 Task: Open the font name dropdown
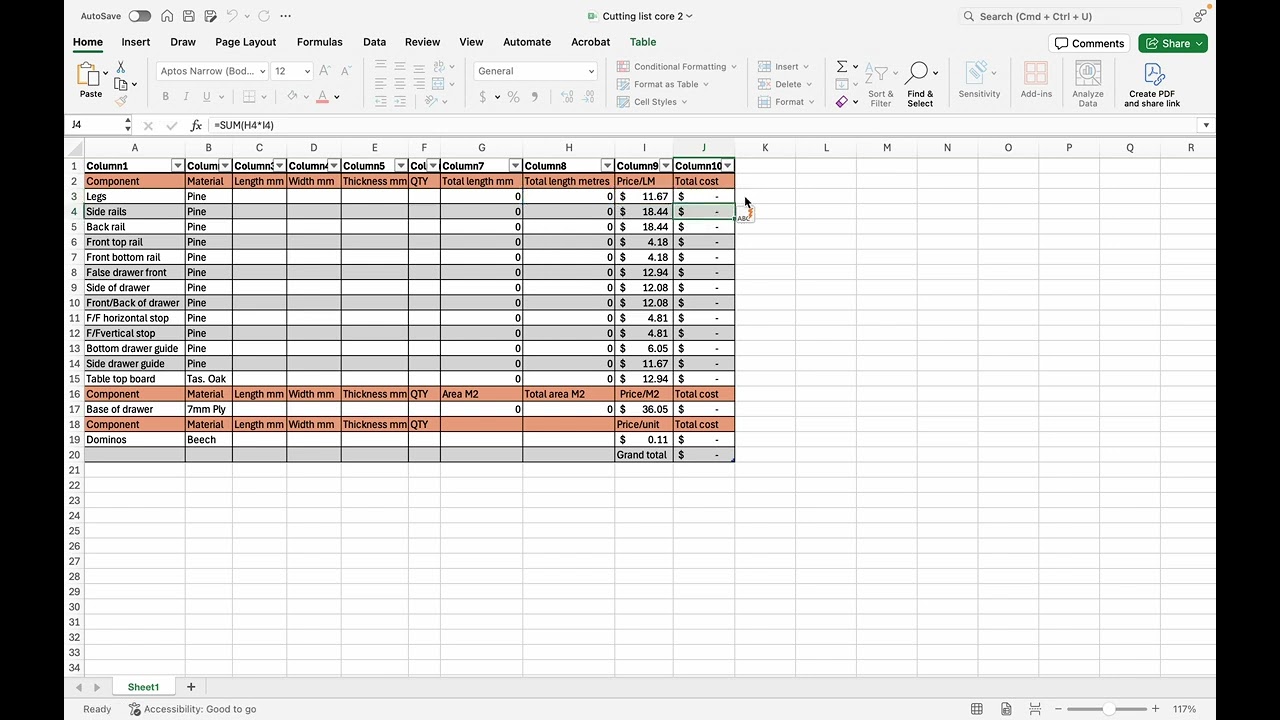263,71
